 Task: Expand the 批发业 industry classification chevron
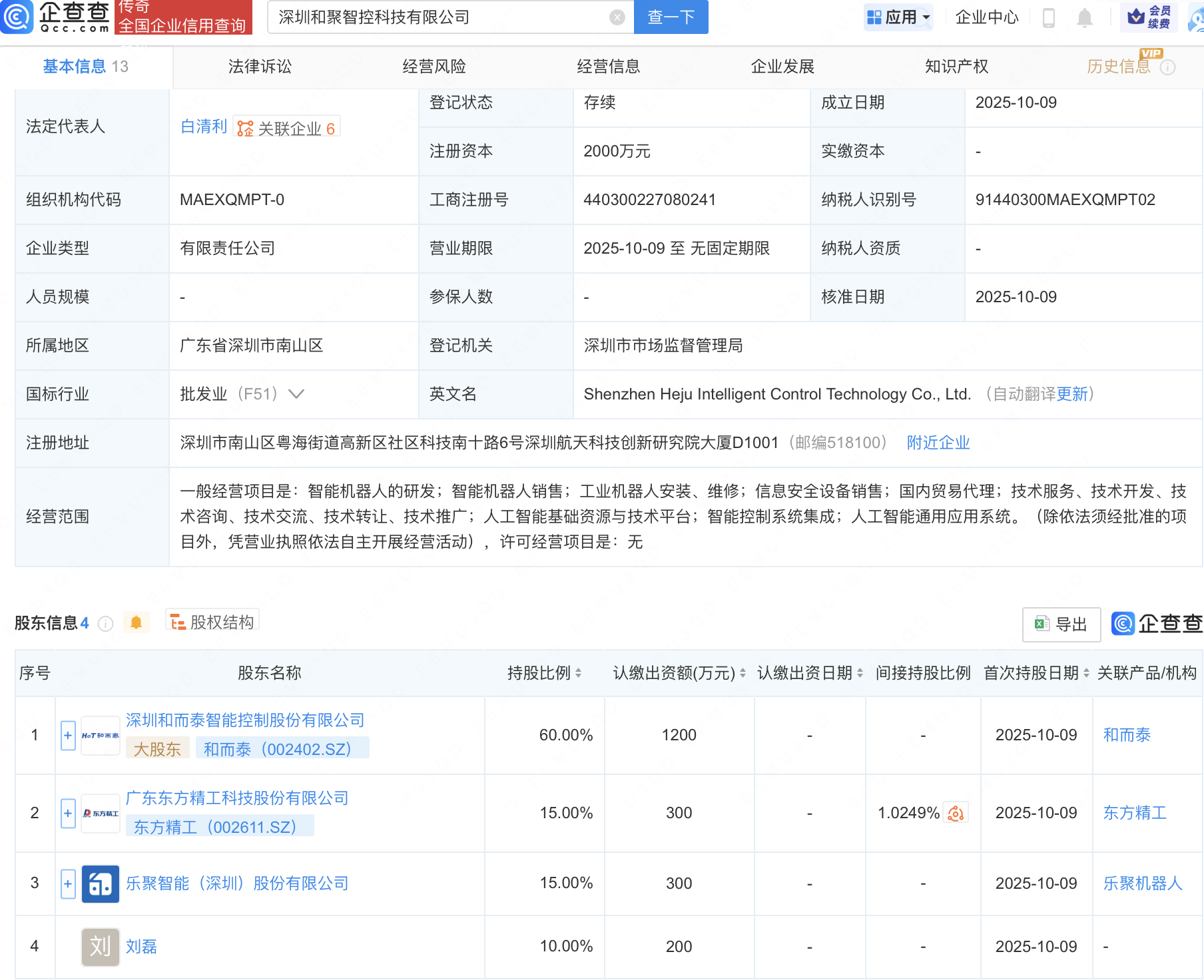(296, 394)
